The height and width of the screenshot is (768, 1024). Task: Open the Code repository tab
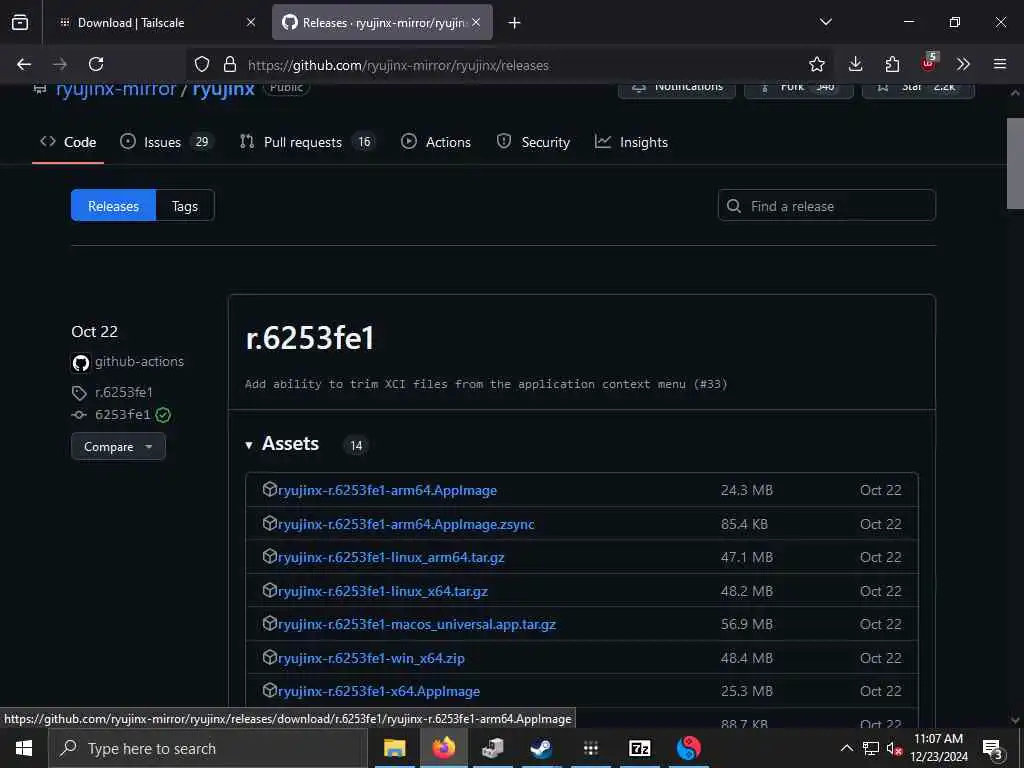(x=68, y=142)
